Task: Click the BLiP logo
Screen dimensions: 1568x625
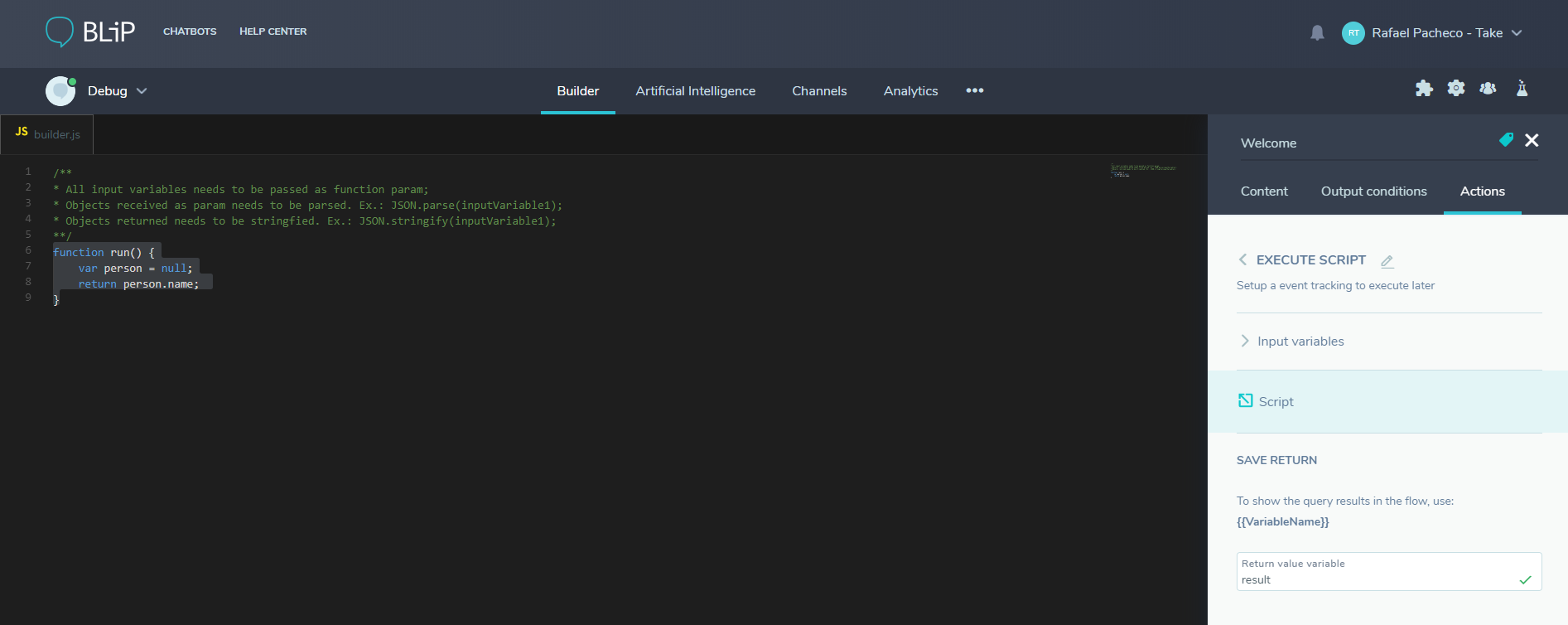Action: (90, 31)
